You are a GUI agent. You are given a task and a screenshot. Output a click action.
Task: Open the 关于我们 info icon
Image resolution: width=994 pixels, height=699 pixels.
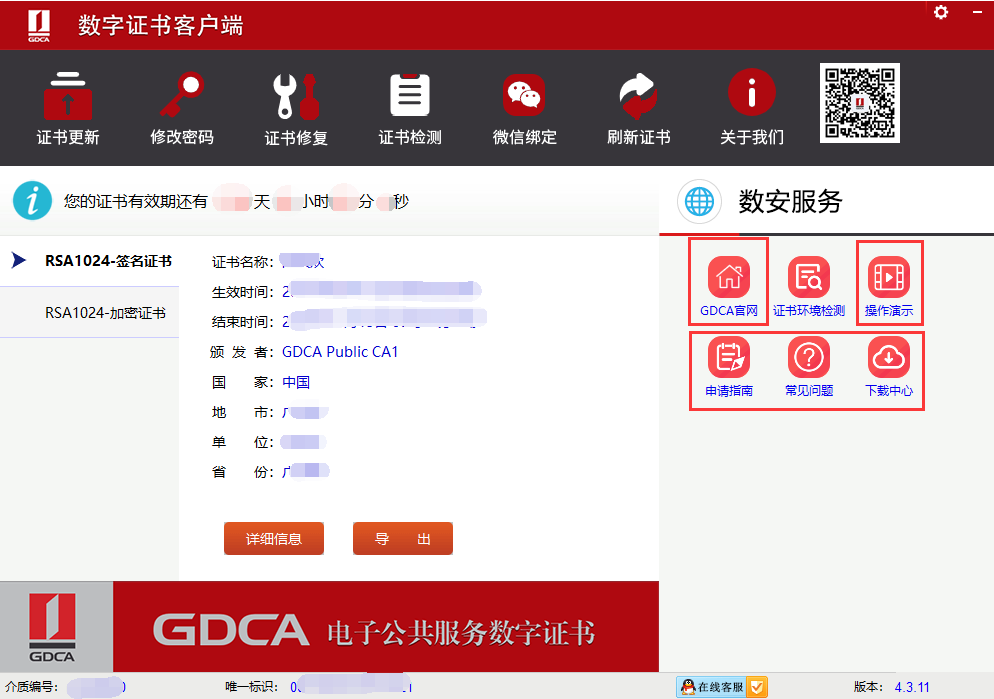pos(751,93)
